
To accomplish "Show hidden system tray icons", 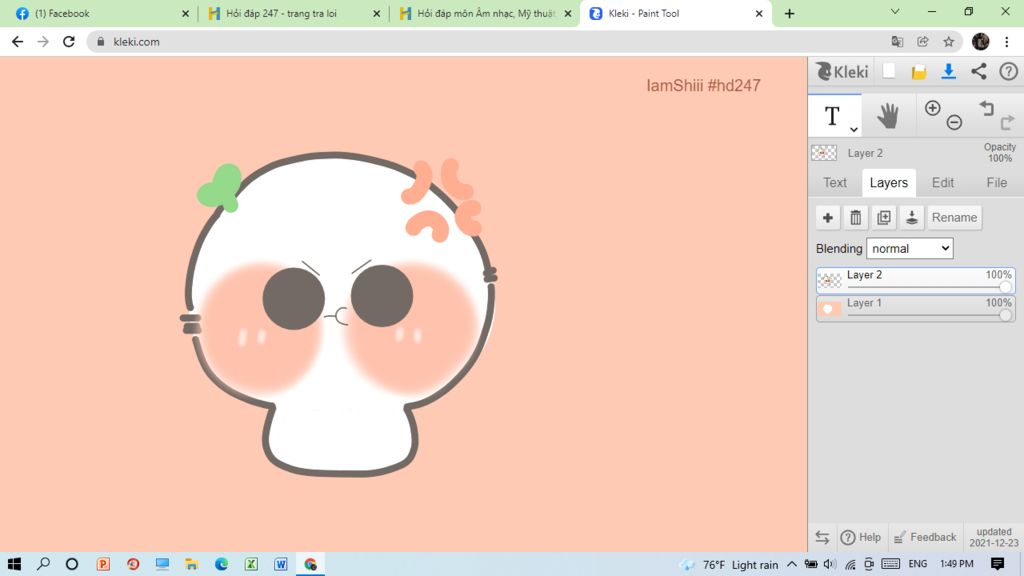I will coord(792,564).
